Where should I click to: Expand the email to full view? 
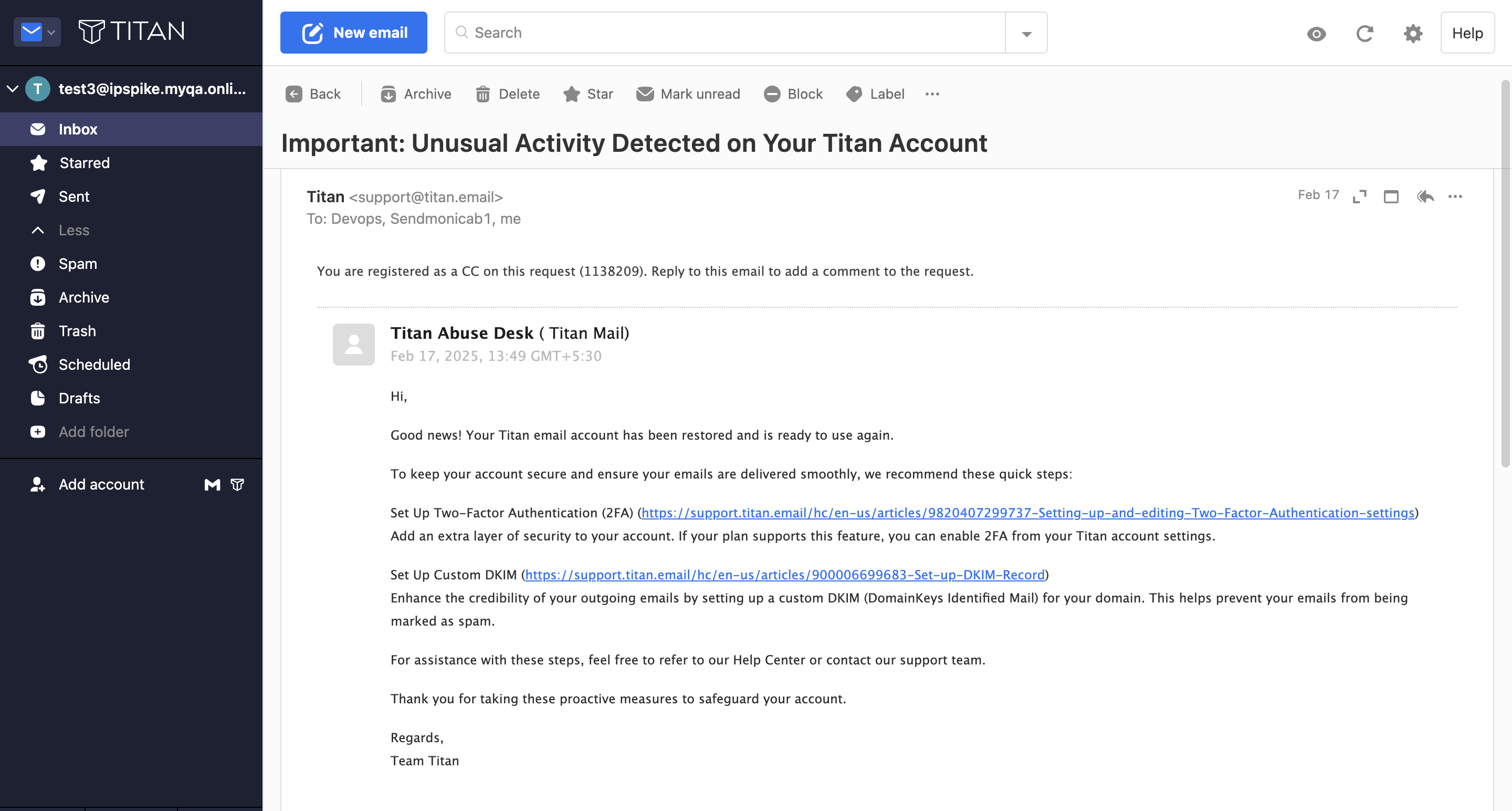[x=1359, y=196]
